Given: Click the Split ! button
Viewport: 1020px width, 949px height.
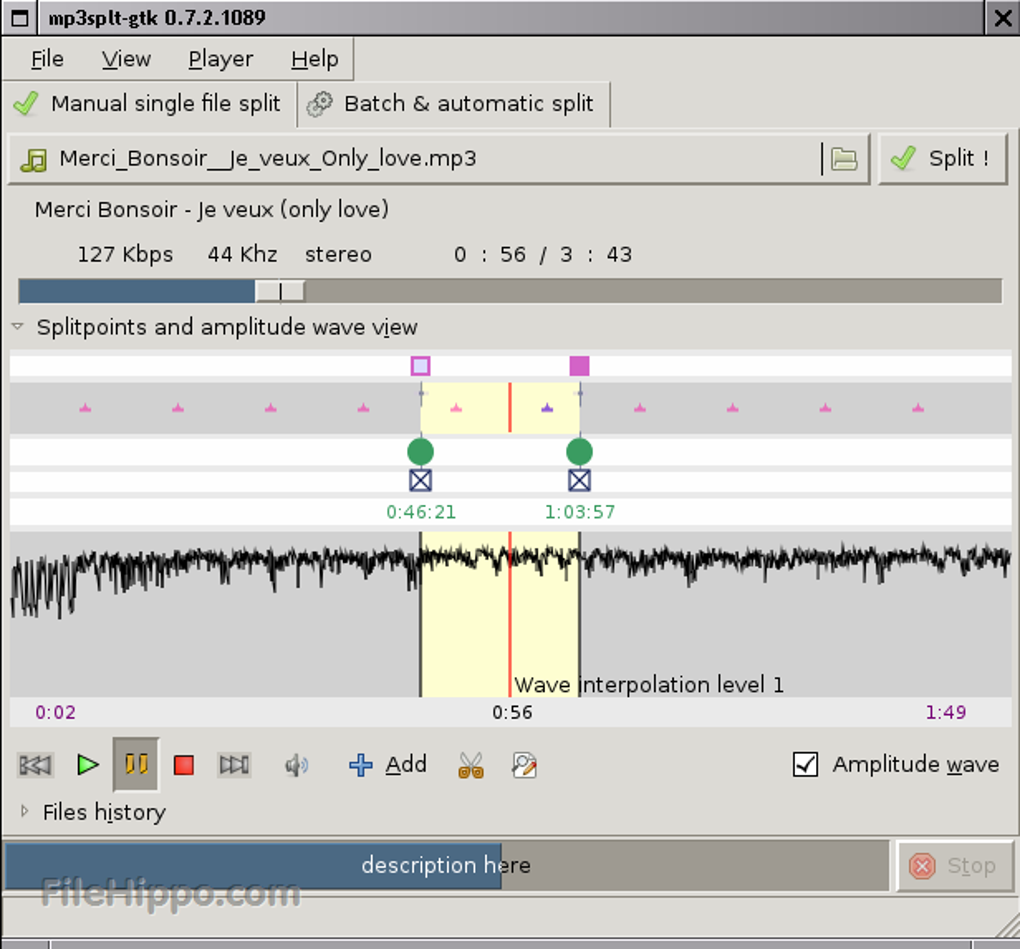Looking at the screenshot, I should (x=942, y=159).
